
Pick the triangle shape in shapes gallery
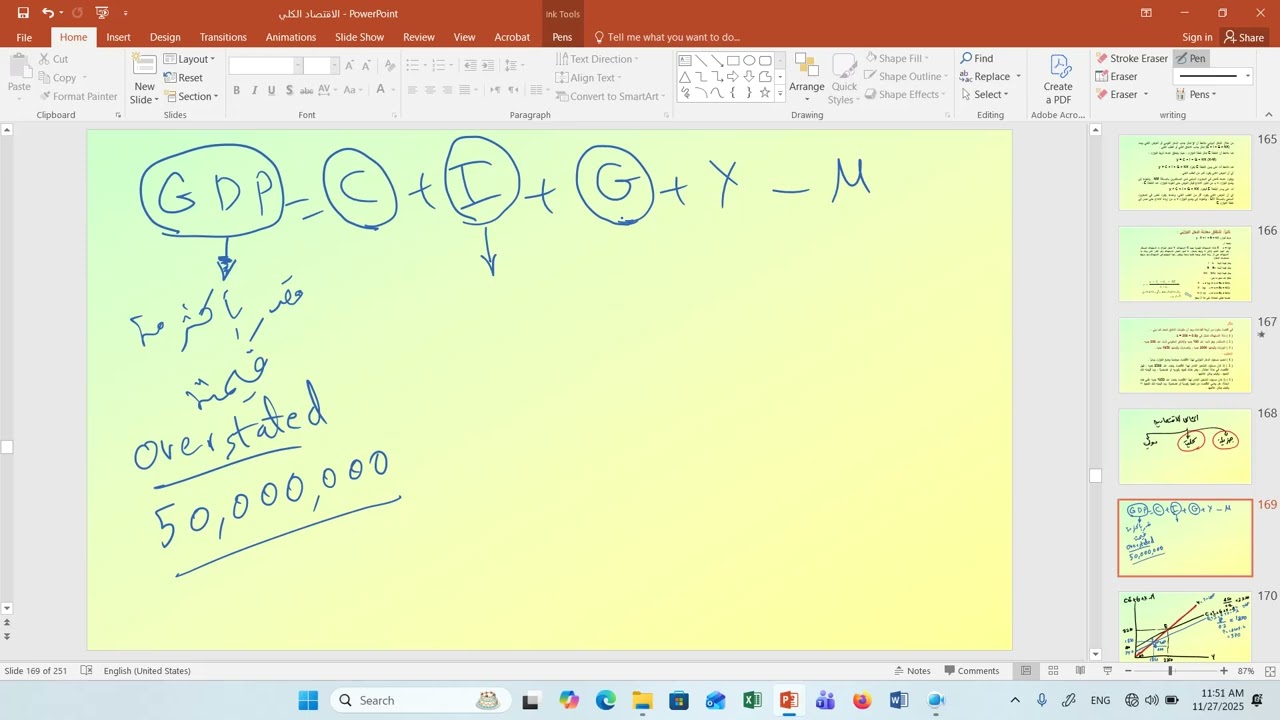pos(686,76)
